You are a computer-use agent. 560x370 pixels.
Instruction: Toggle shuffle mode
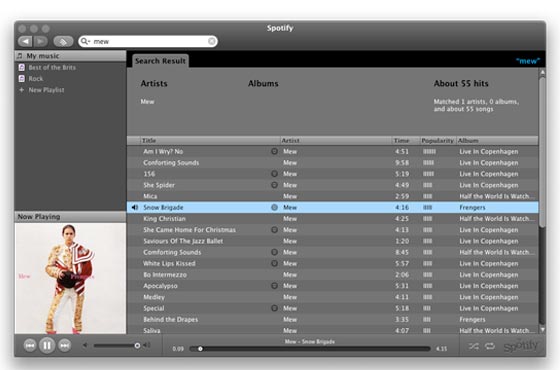[x=474, y=346]
